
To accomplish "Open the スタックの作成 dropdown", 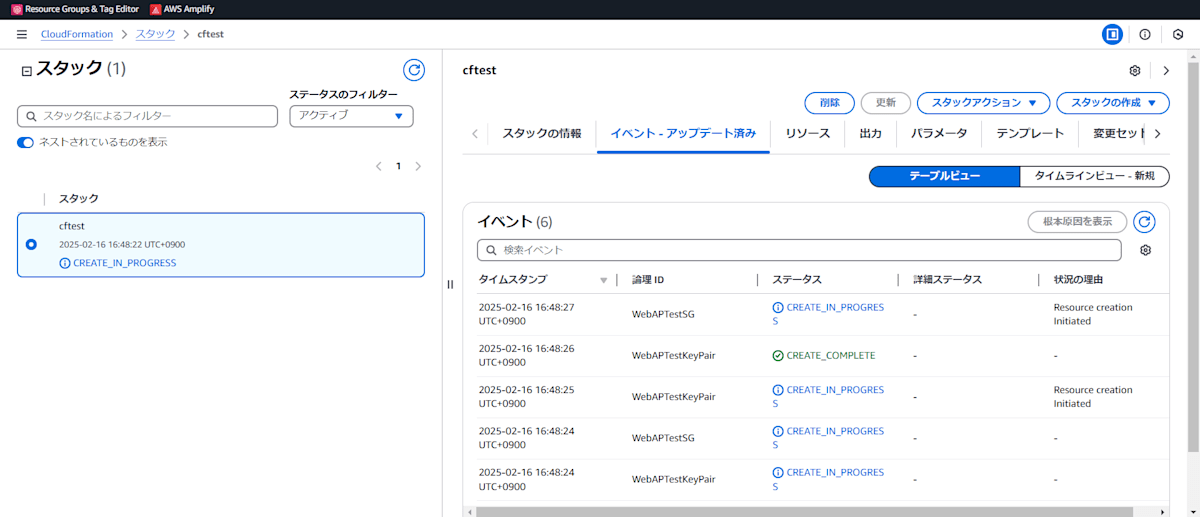I will tap(1113, 103).
